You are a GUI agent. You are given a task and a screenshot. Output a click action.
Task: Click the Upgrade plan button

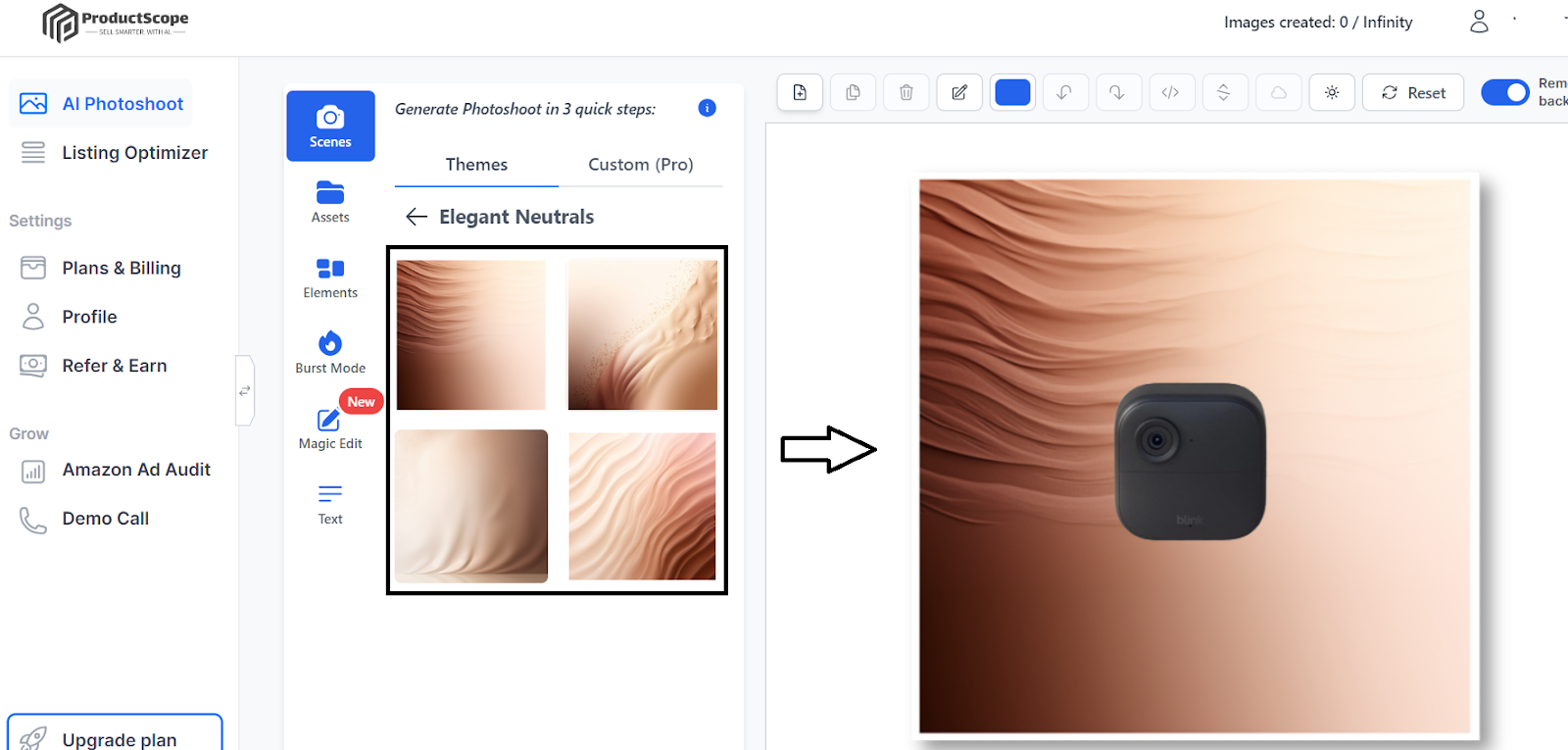coord(115,735)
